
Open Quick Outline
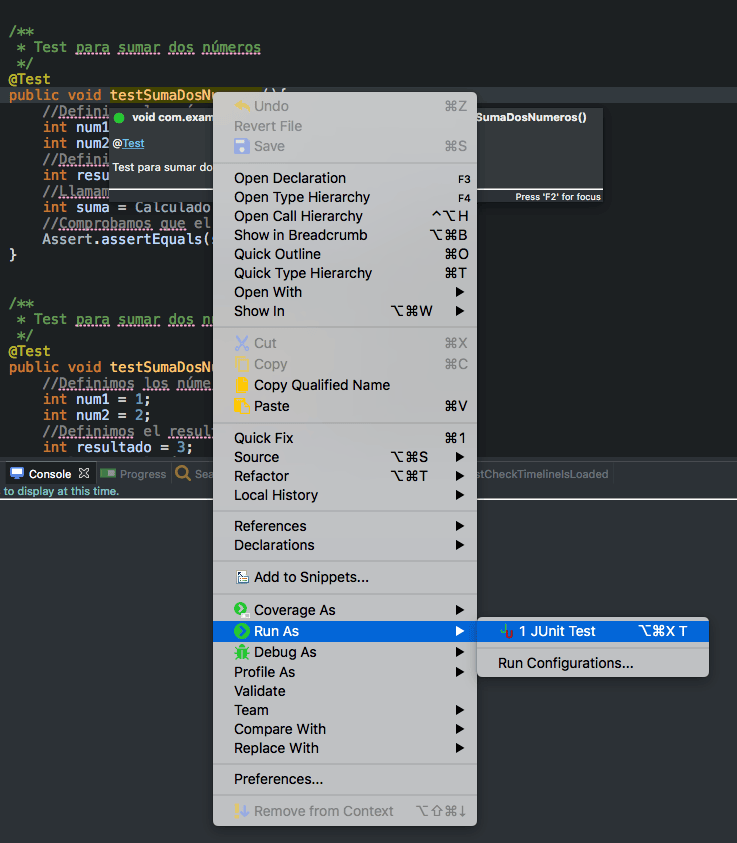345,254
